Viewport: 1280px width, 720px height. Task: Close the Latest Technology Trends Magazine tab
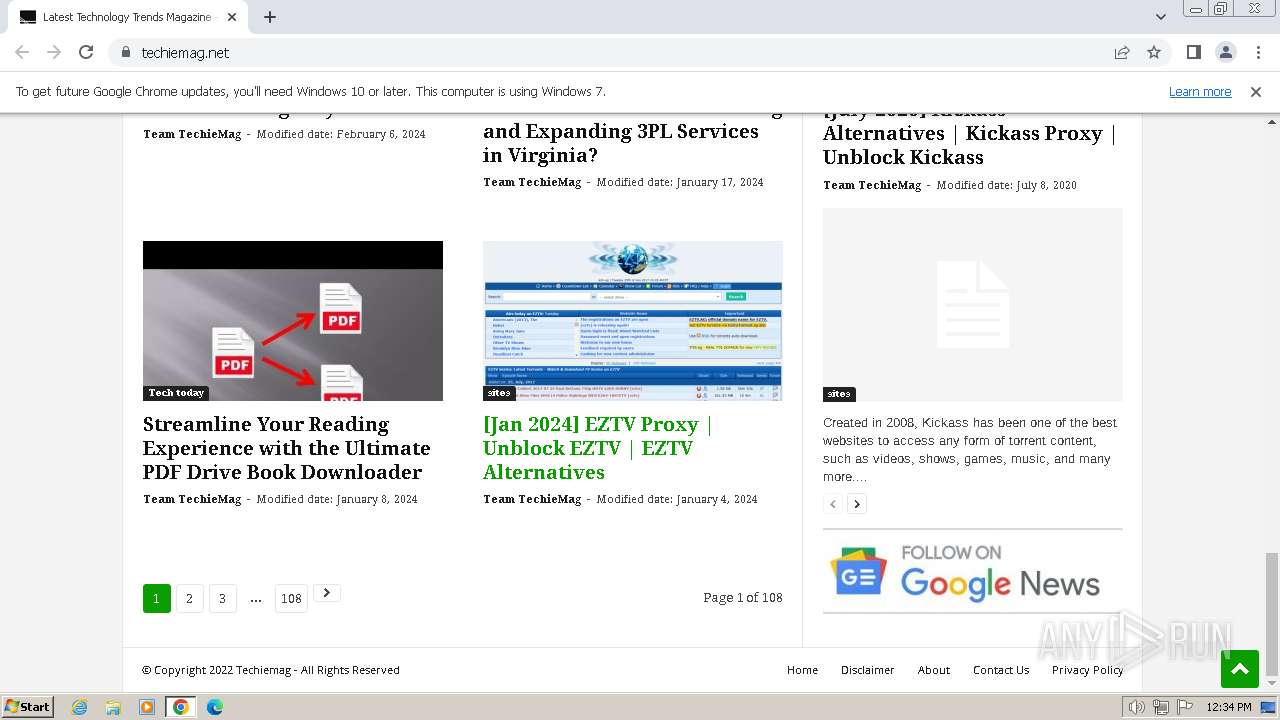click(x=232, y=17)
